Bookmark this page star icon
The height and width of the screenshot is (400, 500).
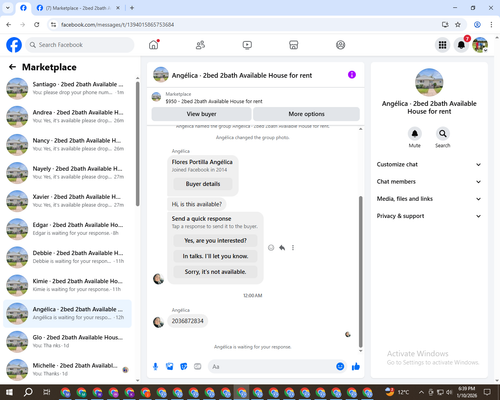458,25
